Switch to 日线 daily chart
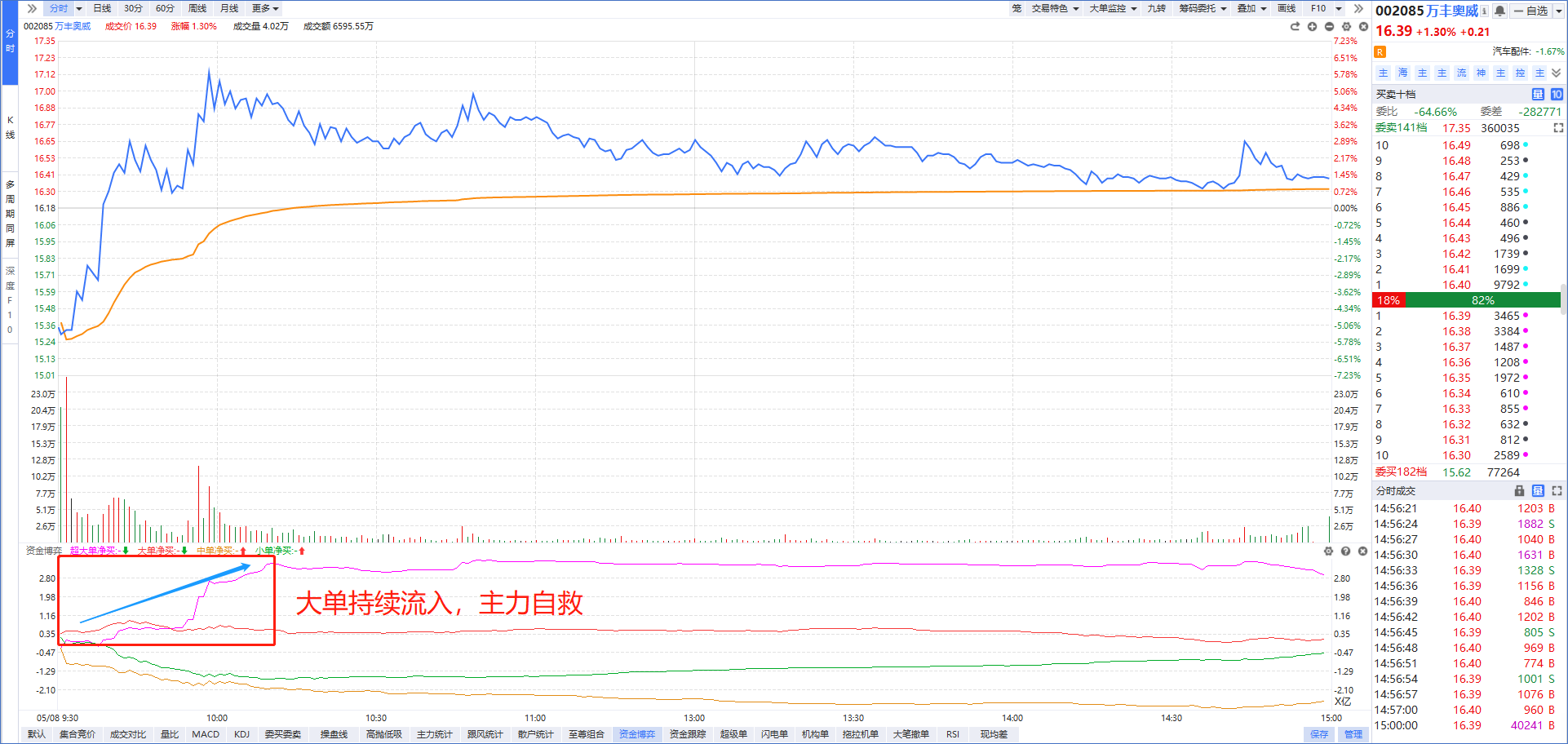 point(102,8)
